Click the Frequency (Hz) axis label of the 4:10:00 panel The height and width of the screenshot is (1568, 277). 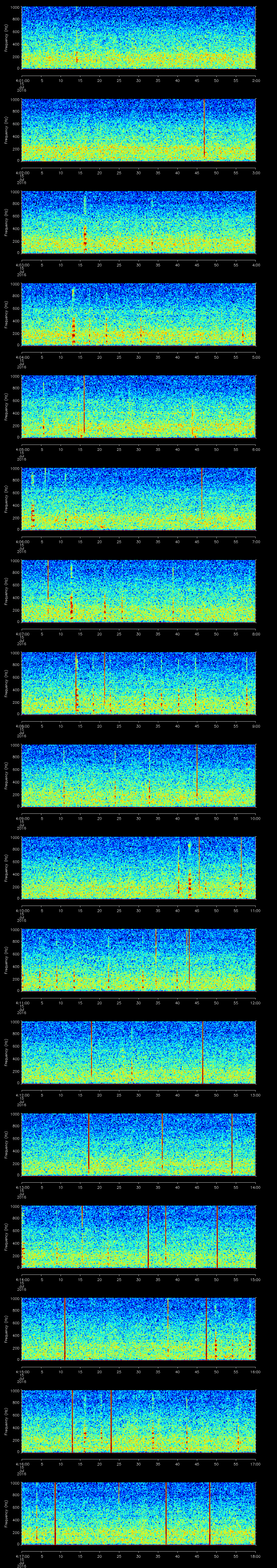(x=6, y=868)
